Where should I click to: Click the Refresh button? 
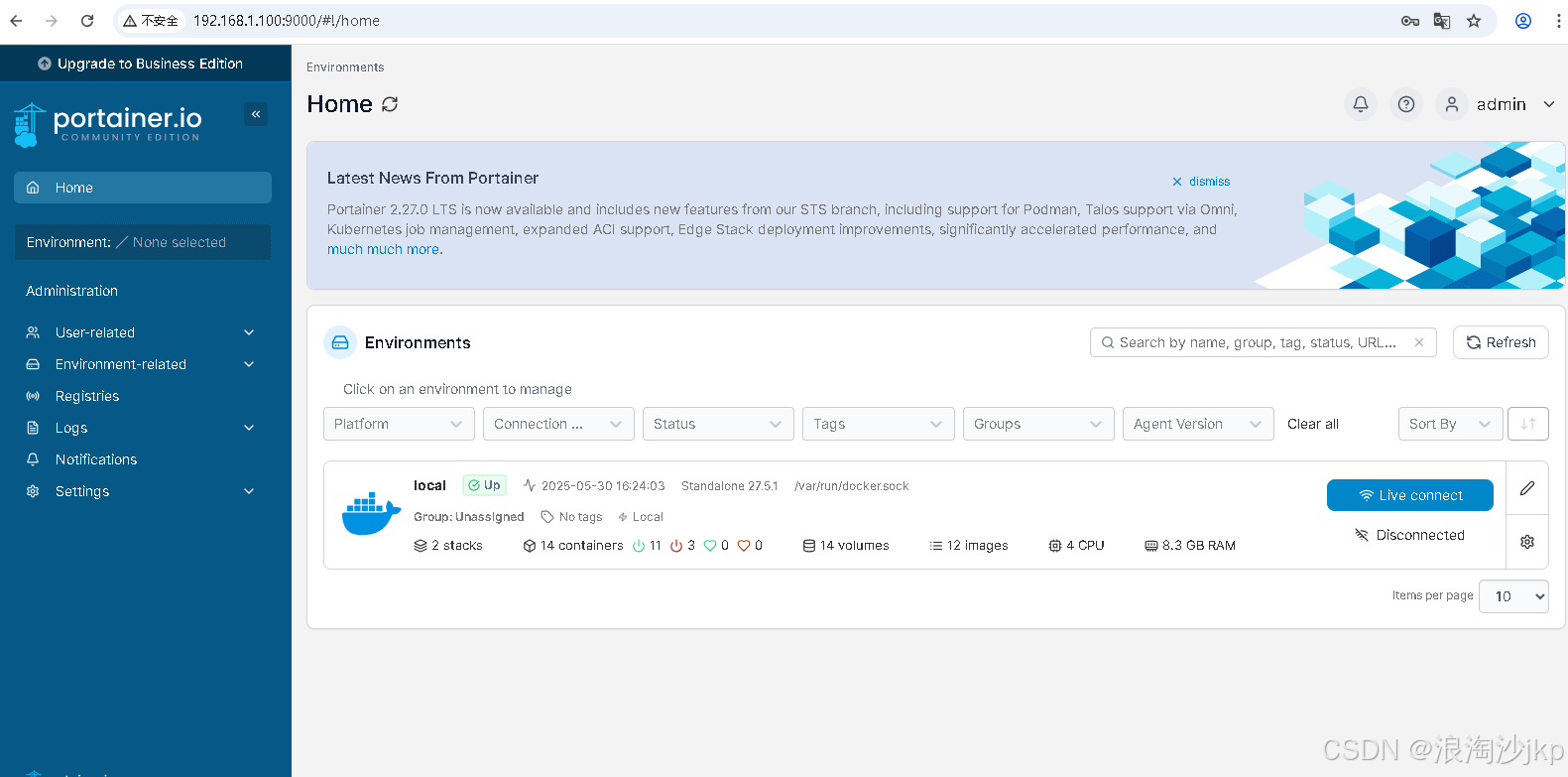(x=1501, y=342)
